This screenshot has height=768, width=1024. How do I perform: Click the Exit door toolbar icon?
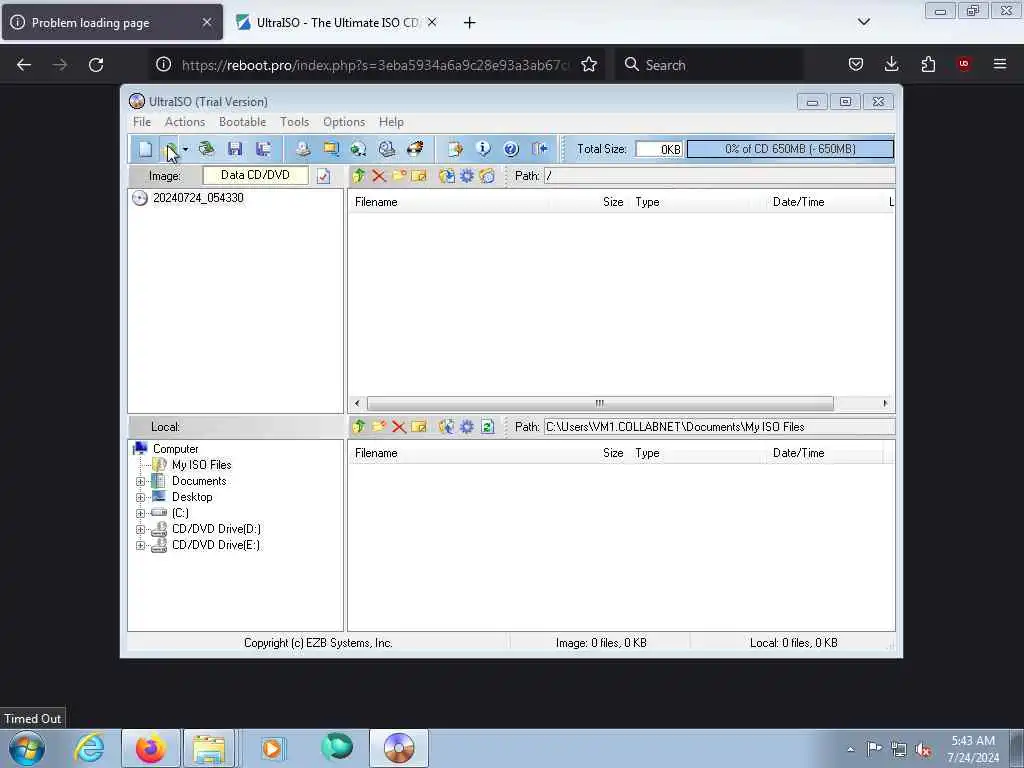539,149
